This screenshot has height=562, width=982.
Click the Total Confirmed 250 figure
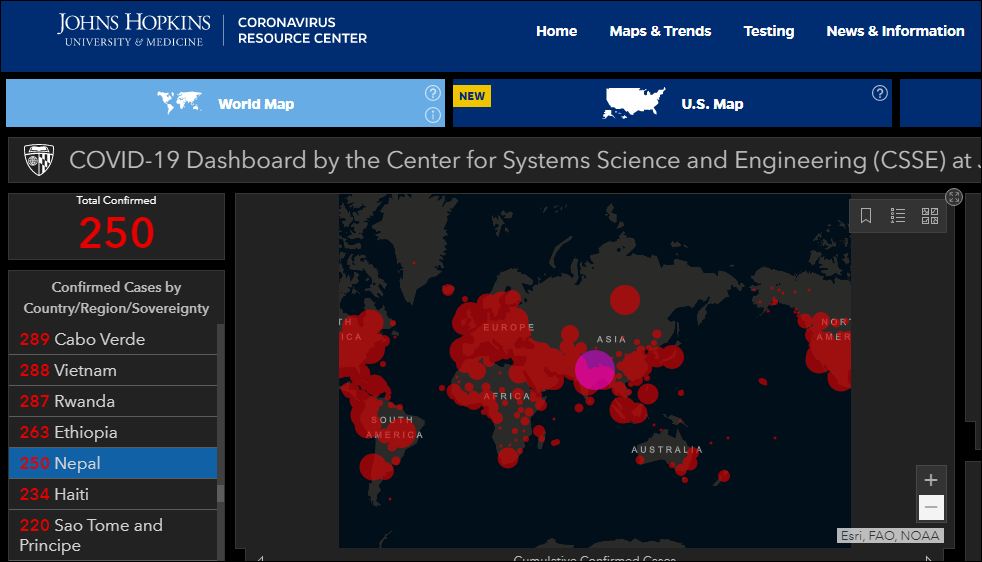click(116, 233)
